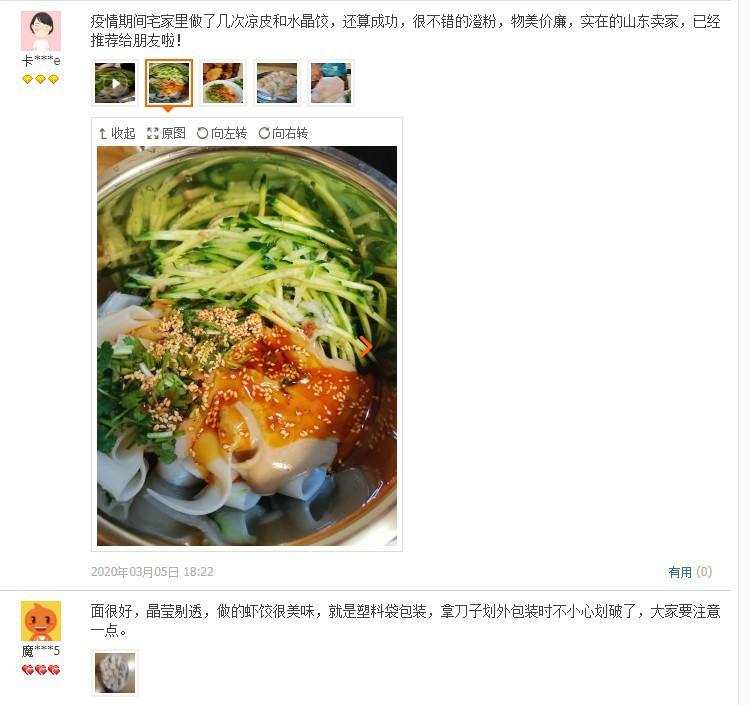749x705 pixels.
Task: Rotate the photo left with 向左转
Action: (x=222, y=133)
